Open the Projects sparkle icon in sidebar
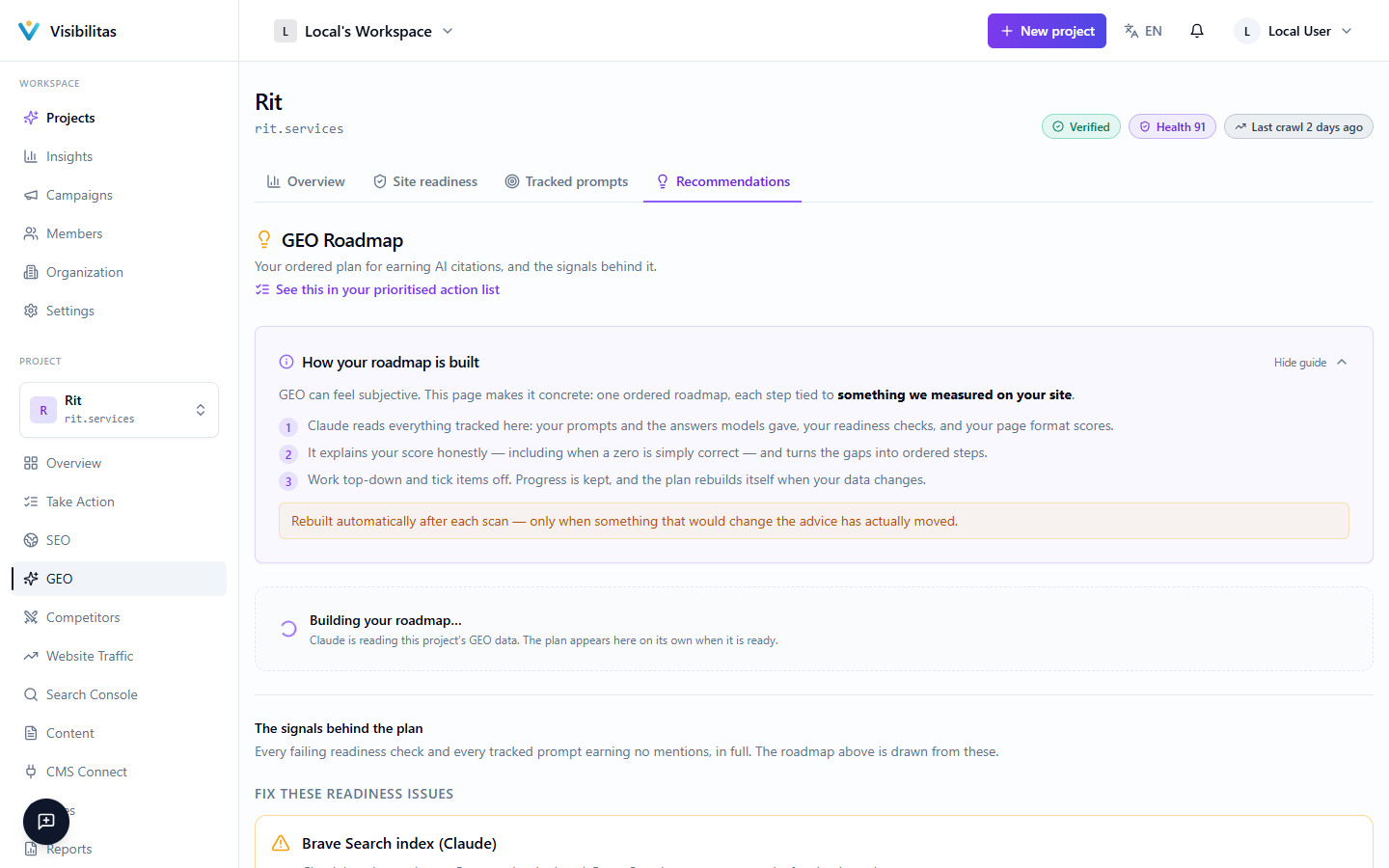 (31, 118)
